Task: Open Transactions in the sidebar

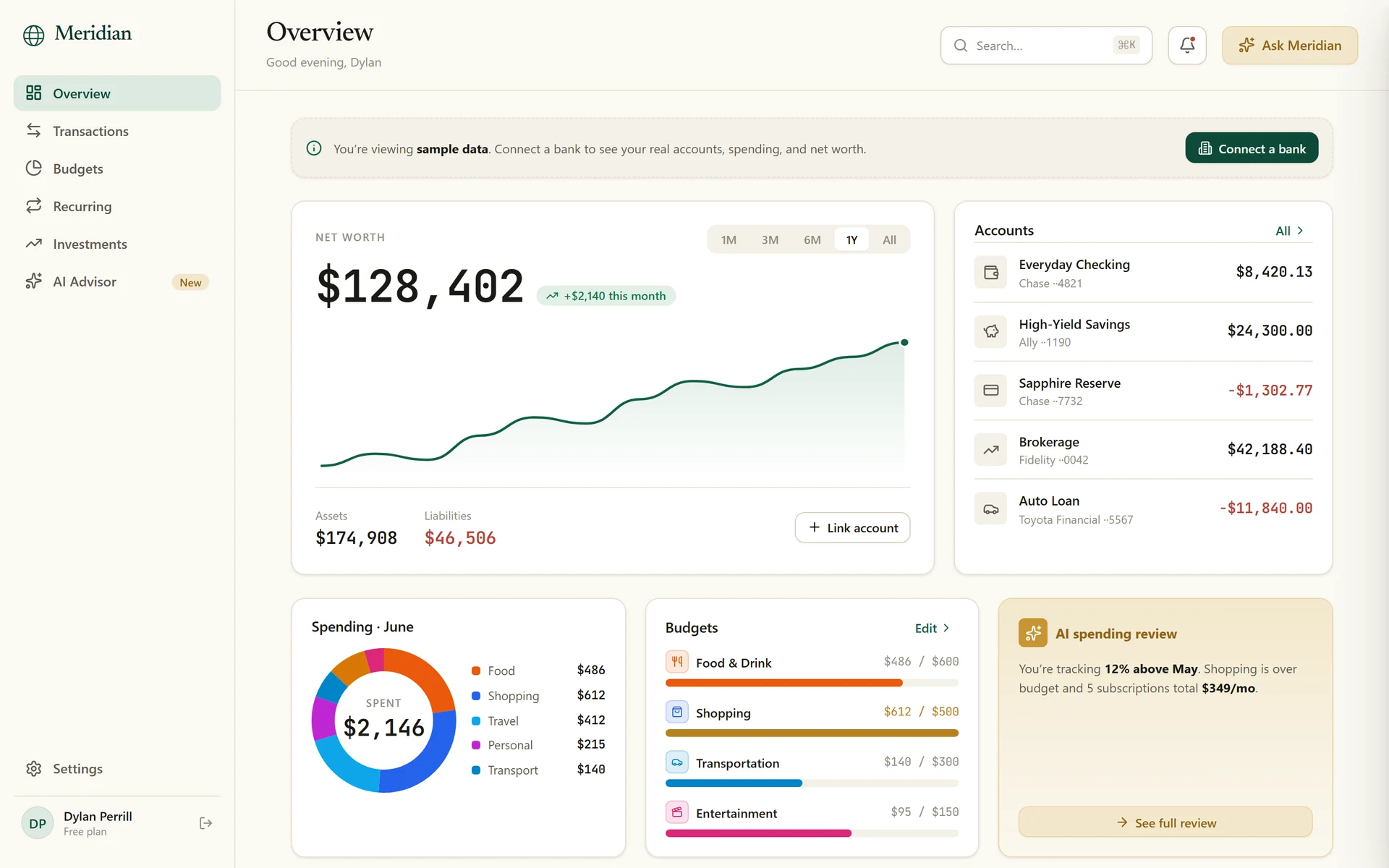Action: point(117,131)
